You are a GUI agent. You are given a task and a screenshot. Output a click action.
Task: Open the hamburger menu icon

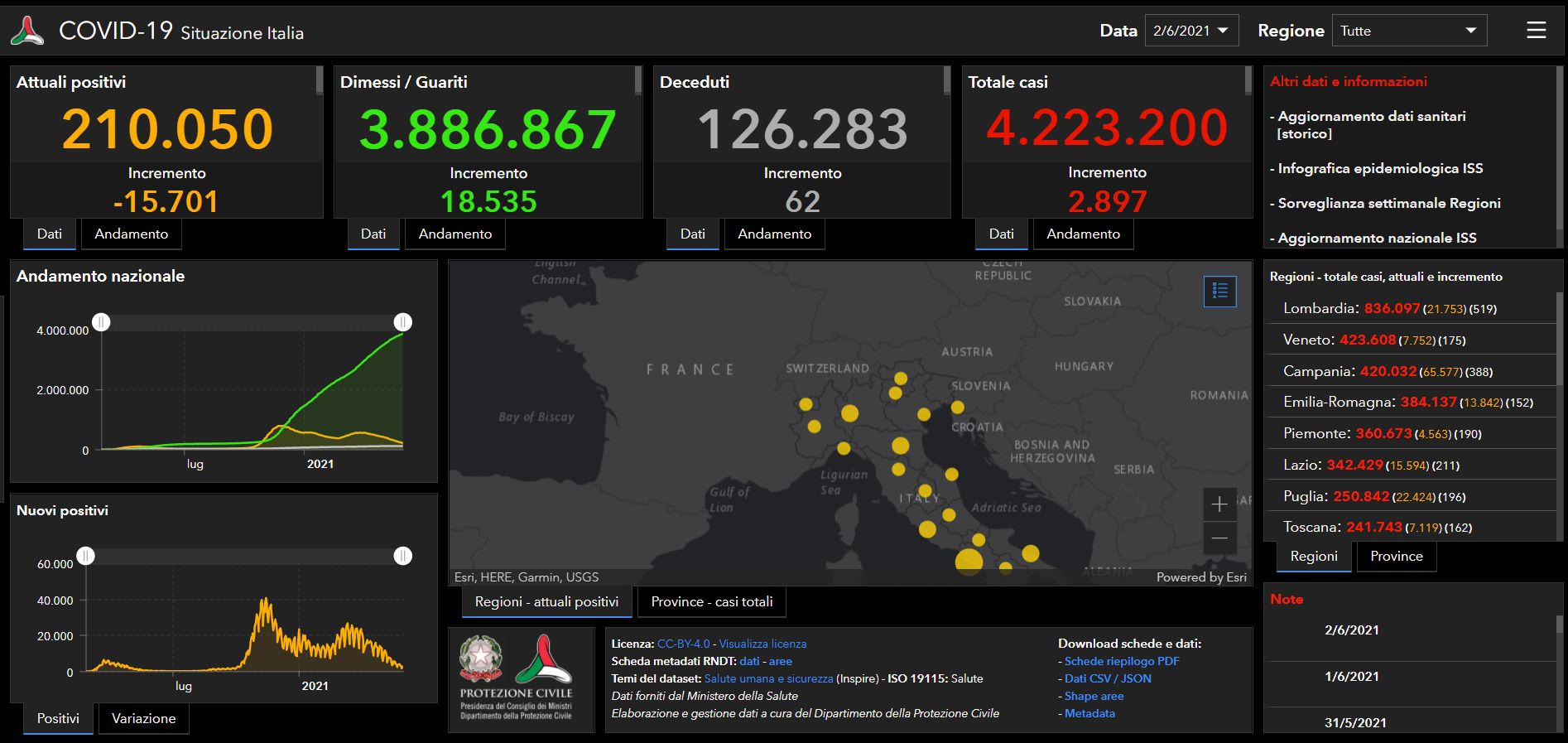click(1536, 31)
